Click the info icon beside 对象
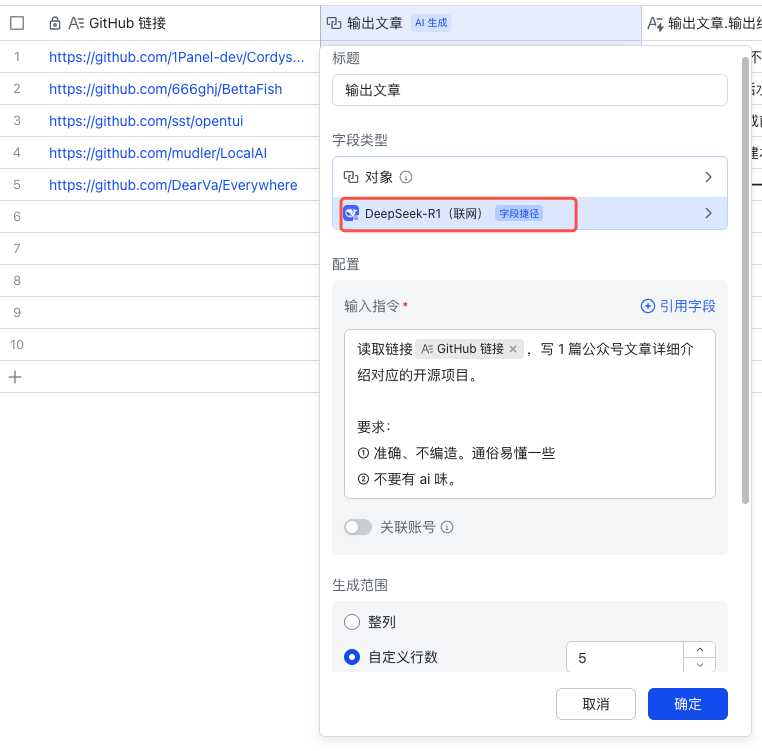 [406, 177]
